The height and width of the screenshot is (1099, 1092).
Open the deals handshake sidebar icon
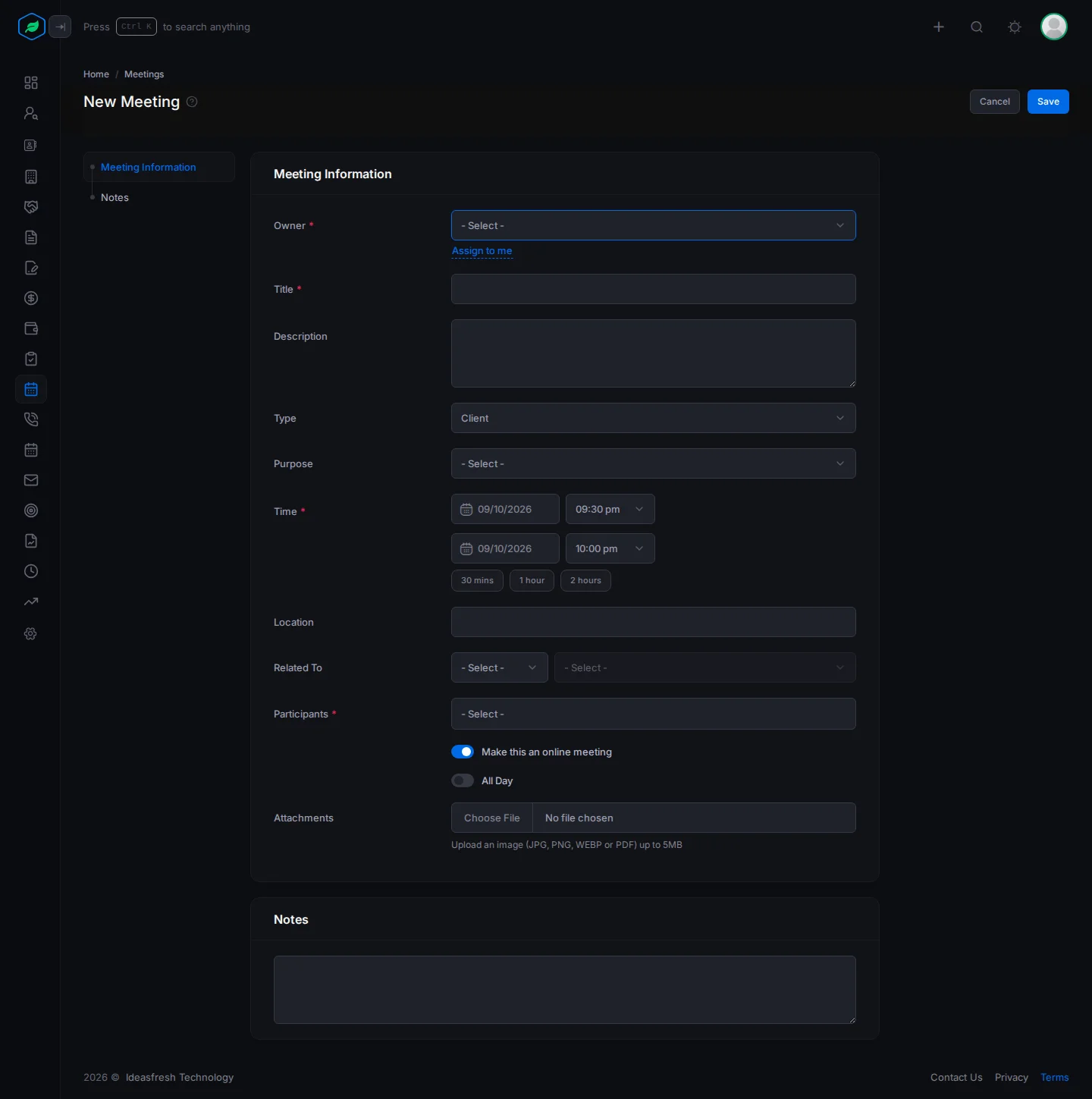(x=31, y=207)
